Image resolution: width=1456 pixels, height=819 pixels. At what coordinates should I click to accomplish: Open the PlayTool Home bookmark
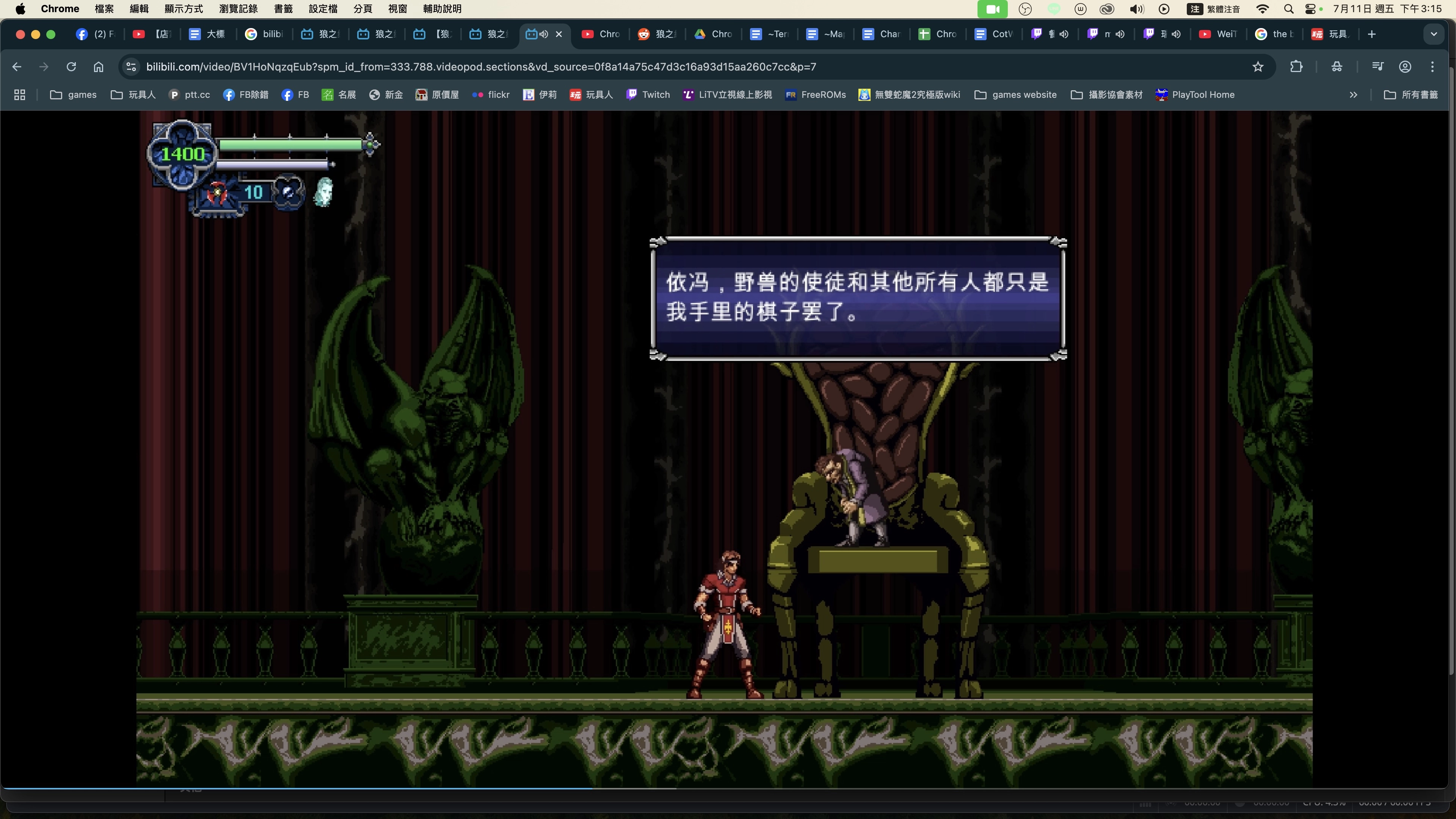[1195, 95]
